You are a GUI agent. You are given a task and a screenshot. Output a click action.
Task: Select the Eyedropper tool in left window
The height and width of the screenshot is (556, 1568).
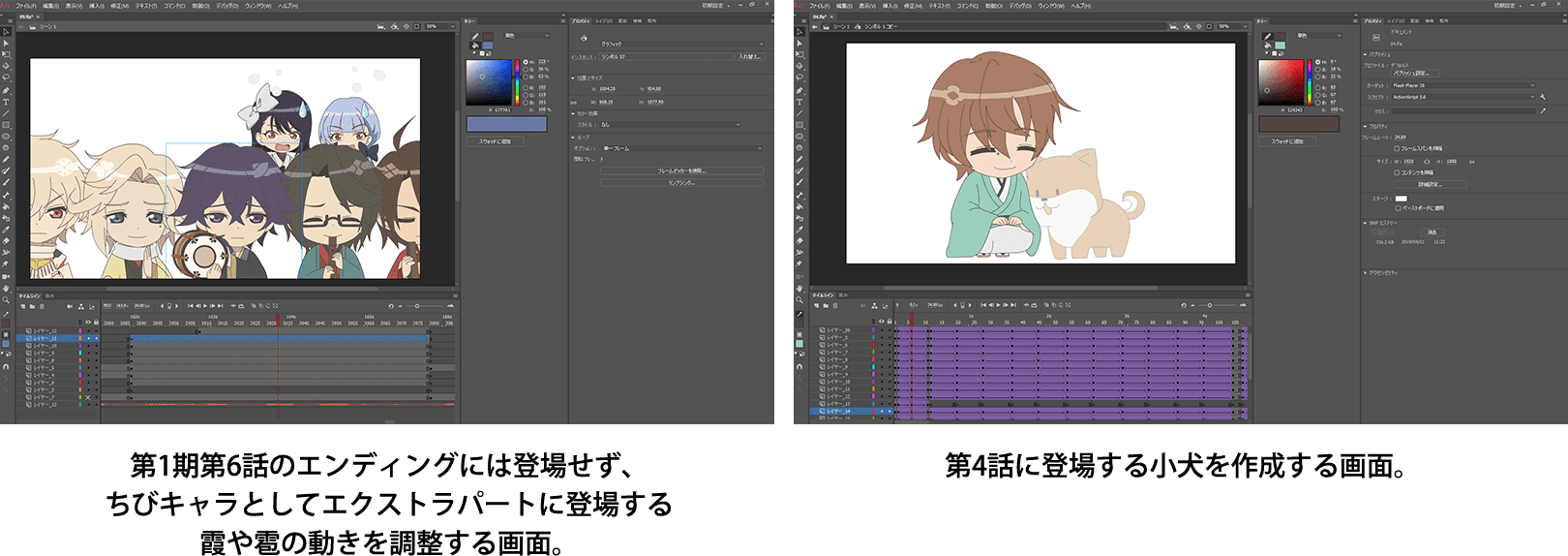6,229
